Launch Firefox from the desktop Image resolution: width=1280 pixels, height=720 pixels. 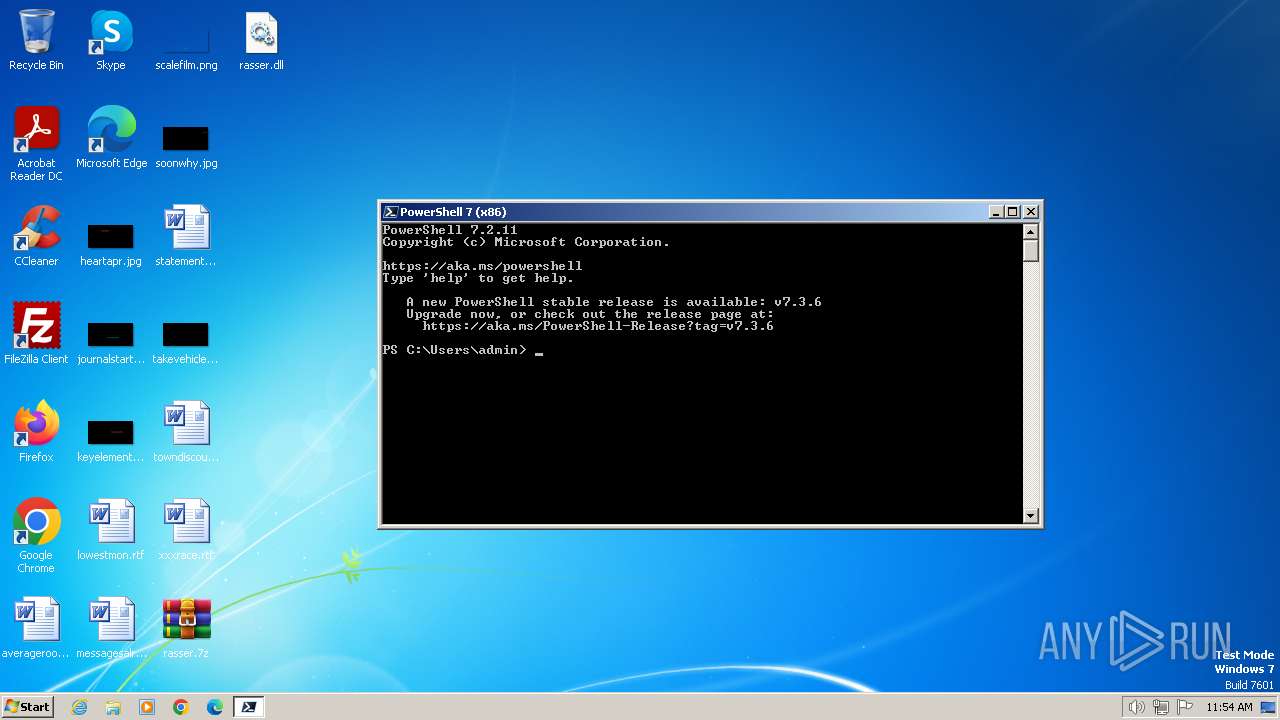coord(36,432)
